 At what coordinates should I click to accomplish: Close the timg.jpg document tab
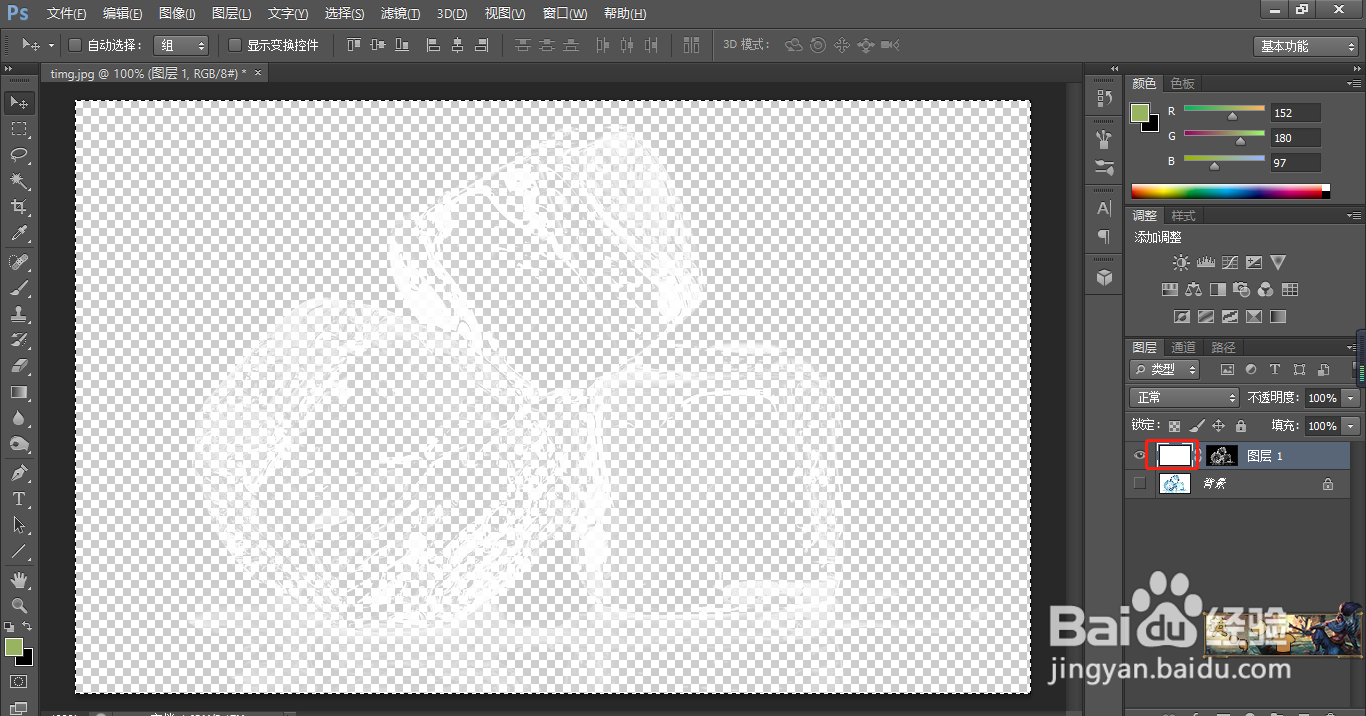258,73
